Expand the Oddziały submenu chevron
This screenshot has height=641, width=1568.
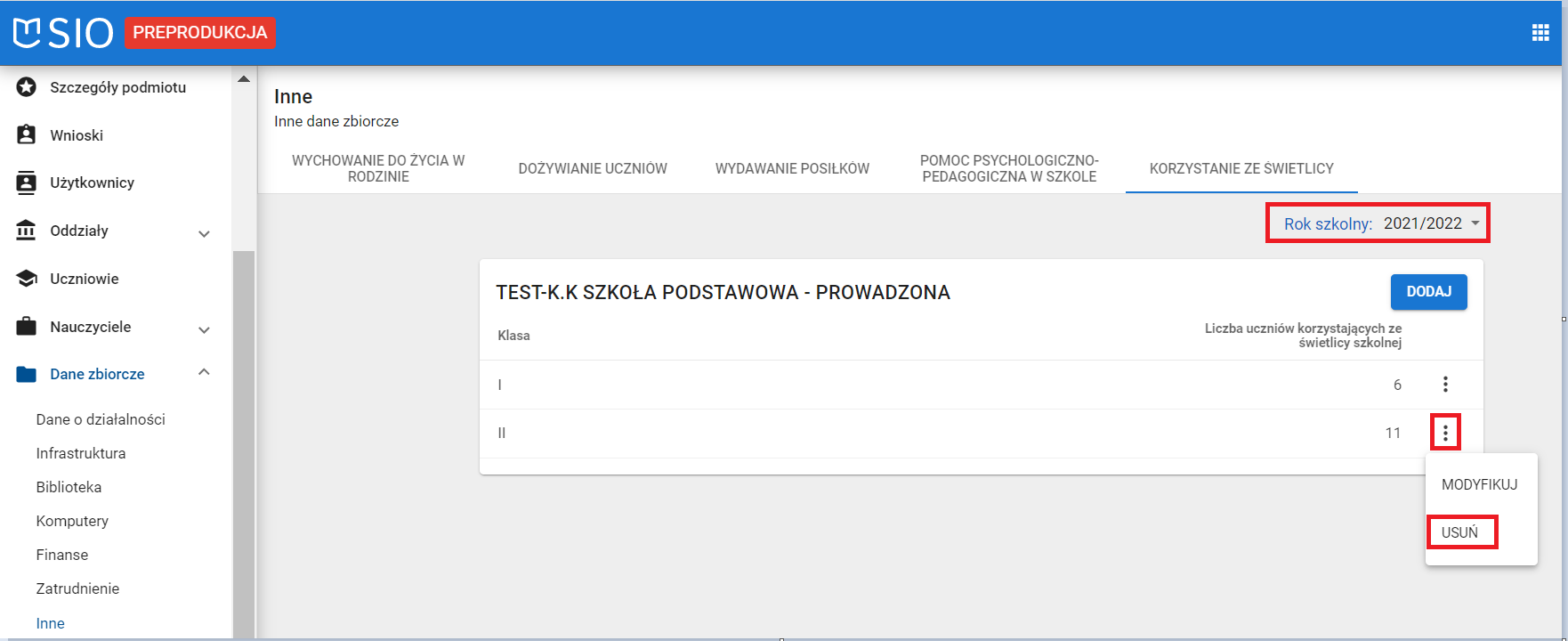click(x=204, y=233)
